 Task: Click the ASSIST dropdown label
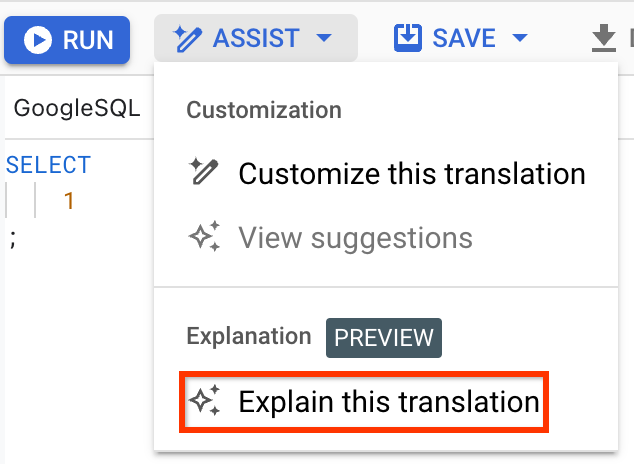pyautogui.click(x=255, y=40)
